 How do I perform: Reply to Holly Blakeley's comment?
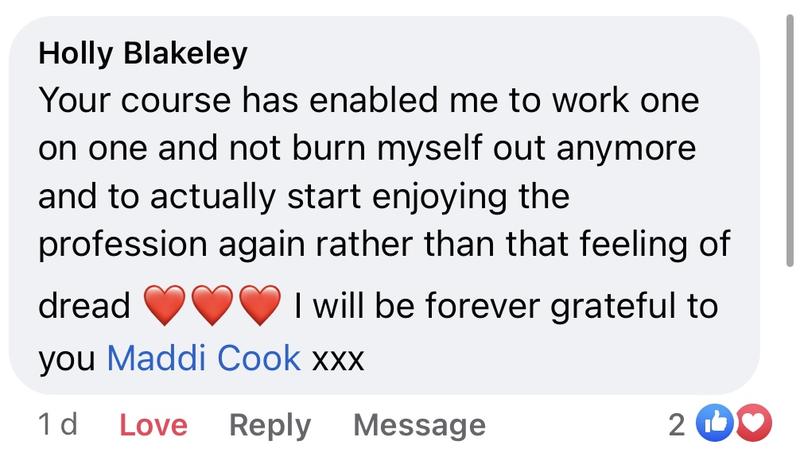click(x=270, y=425)
